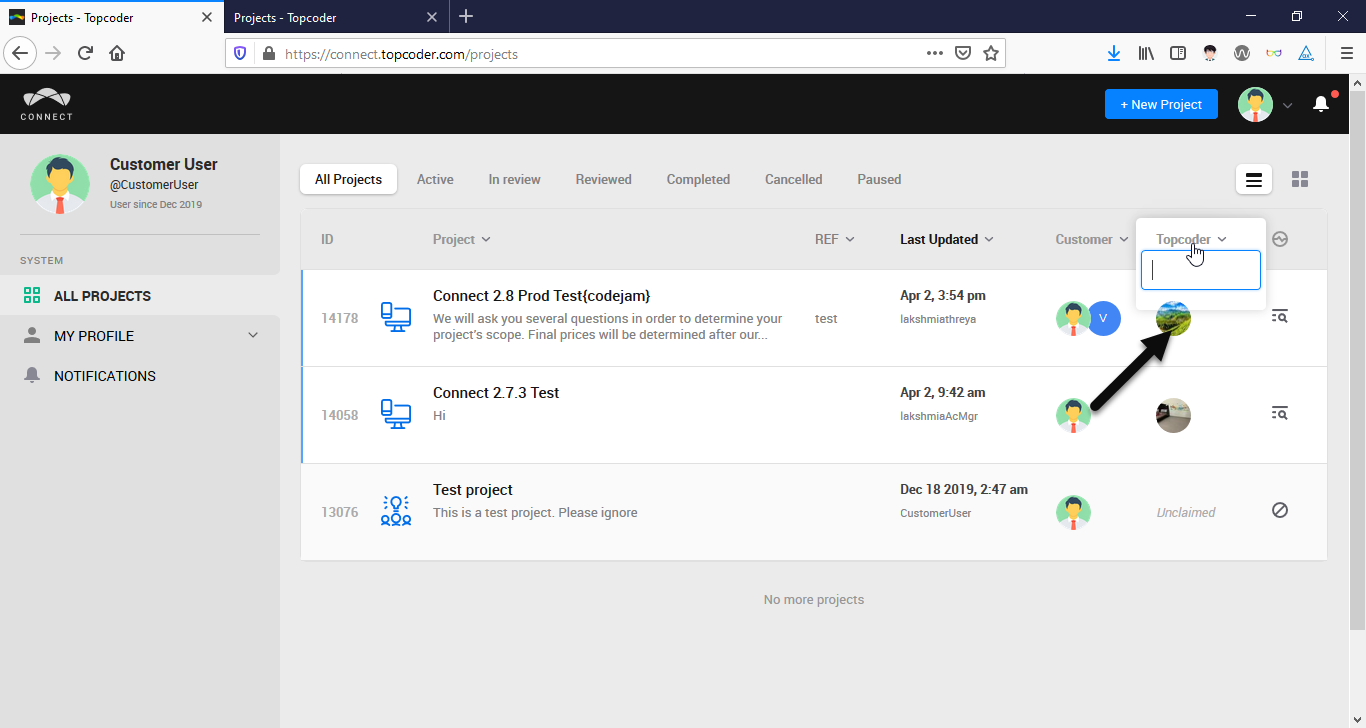Click 'Unclaimed' text in Test project row
Screen dimensions: 1366x728
[x=1186, y=512]
